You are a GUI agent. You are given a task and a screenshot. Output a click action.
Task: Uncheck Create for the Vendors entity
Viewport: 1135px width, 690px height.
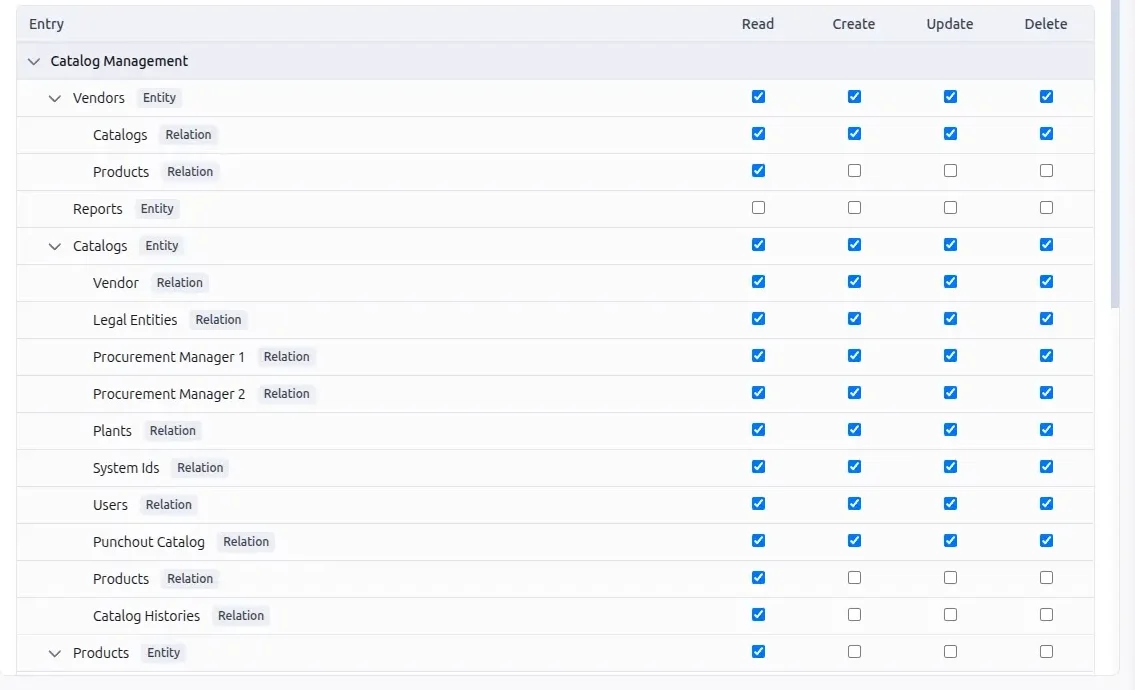(854, 96)
